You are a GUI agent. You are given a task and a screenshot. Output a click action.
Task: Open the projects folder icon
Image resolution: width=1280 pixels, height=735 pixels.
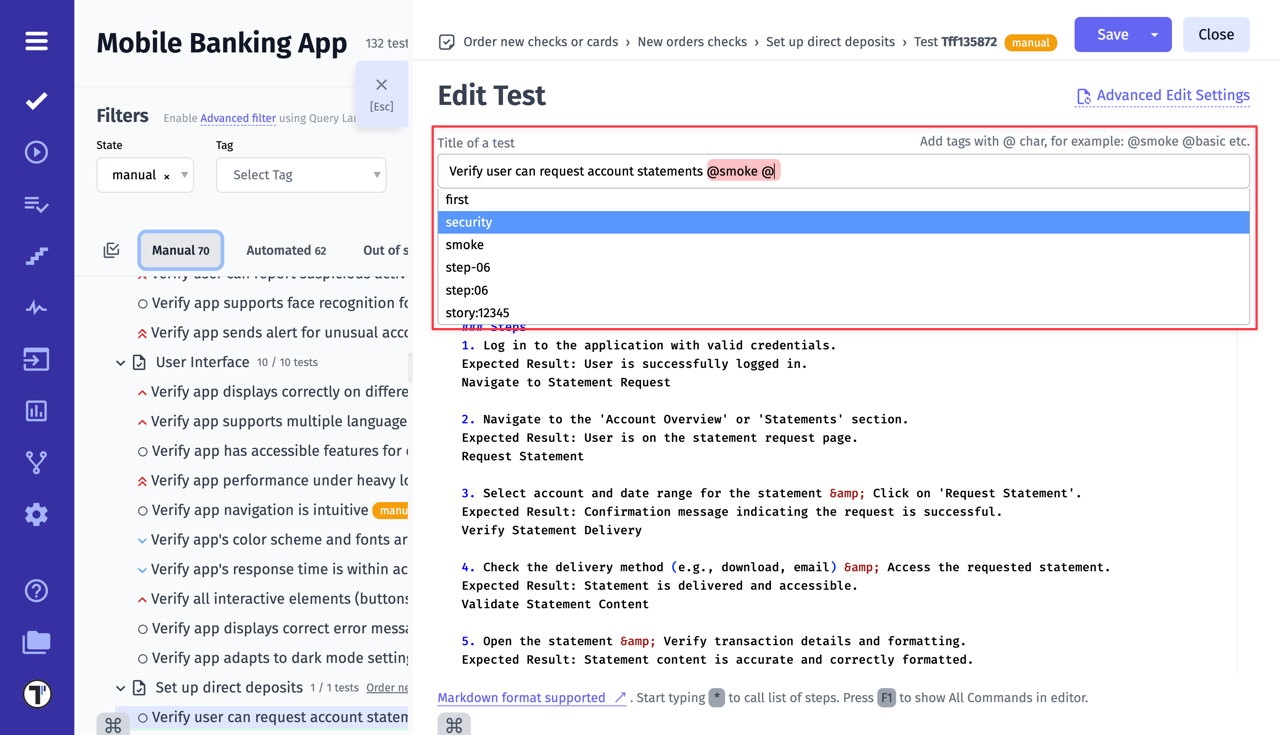click(x=36, y=642)
